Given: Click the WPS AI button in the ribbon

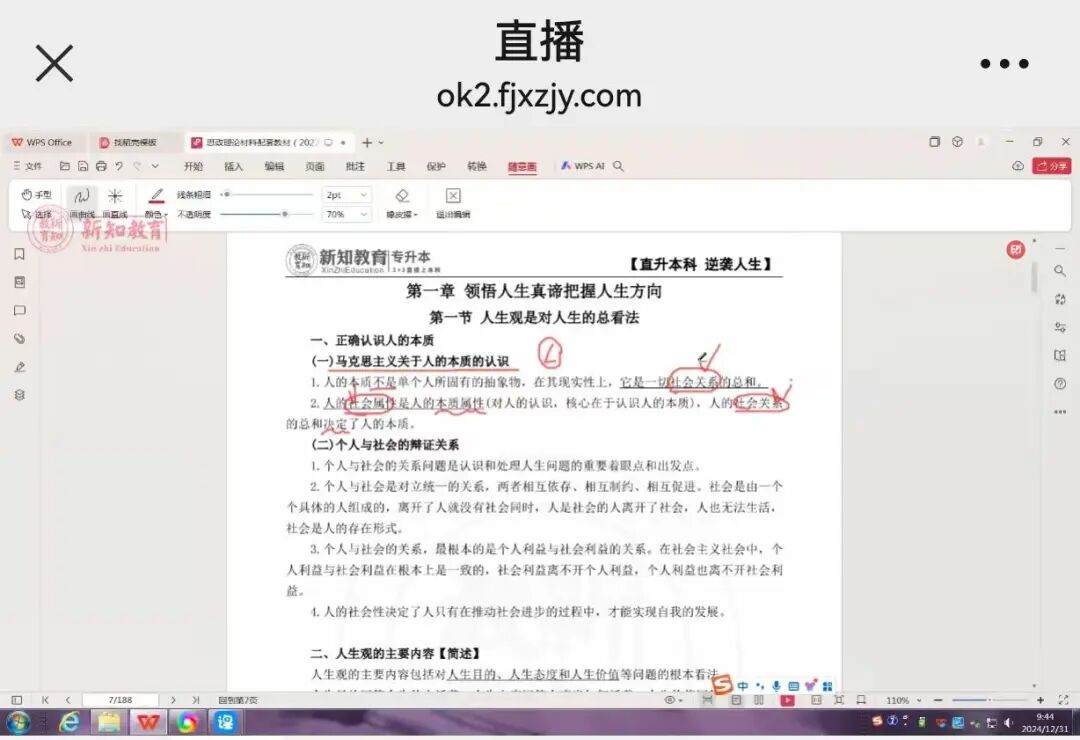Looking at the screenshot, I should point(582,166).
